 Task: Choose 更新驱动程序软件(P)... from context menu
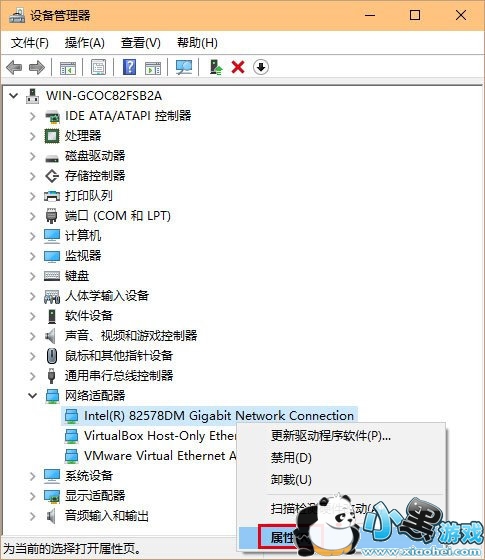point(331,436)
